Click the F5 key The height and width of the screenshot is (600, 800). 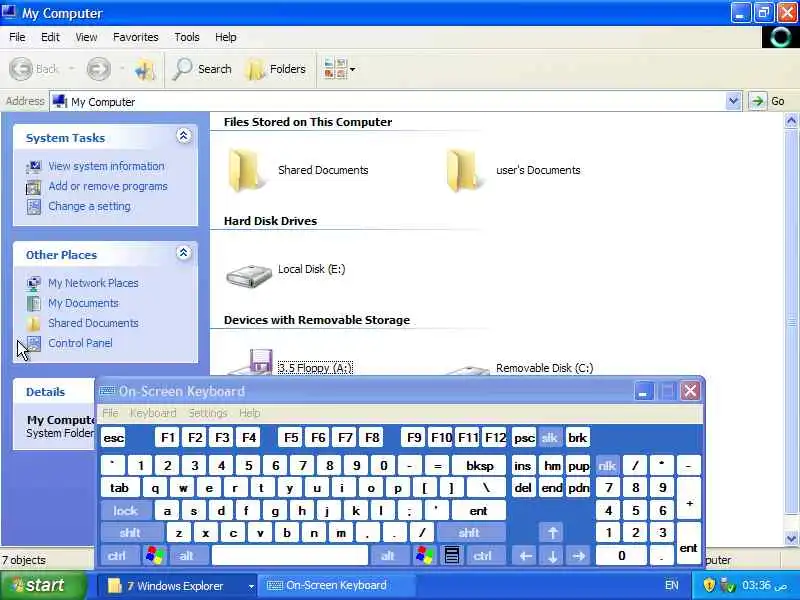pos(291,438)
